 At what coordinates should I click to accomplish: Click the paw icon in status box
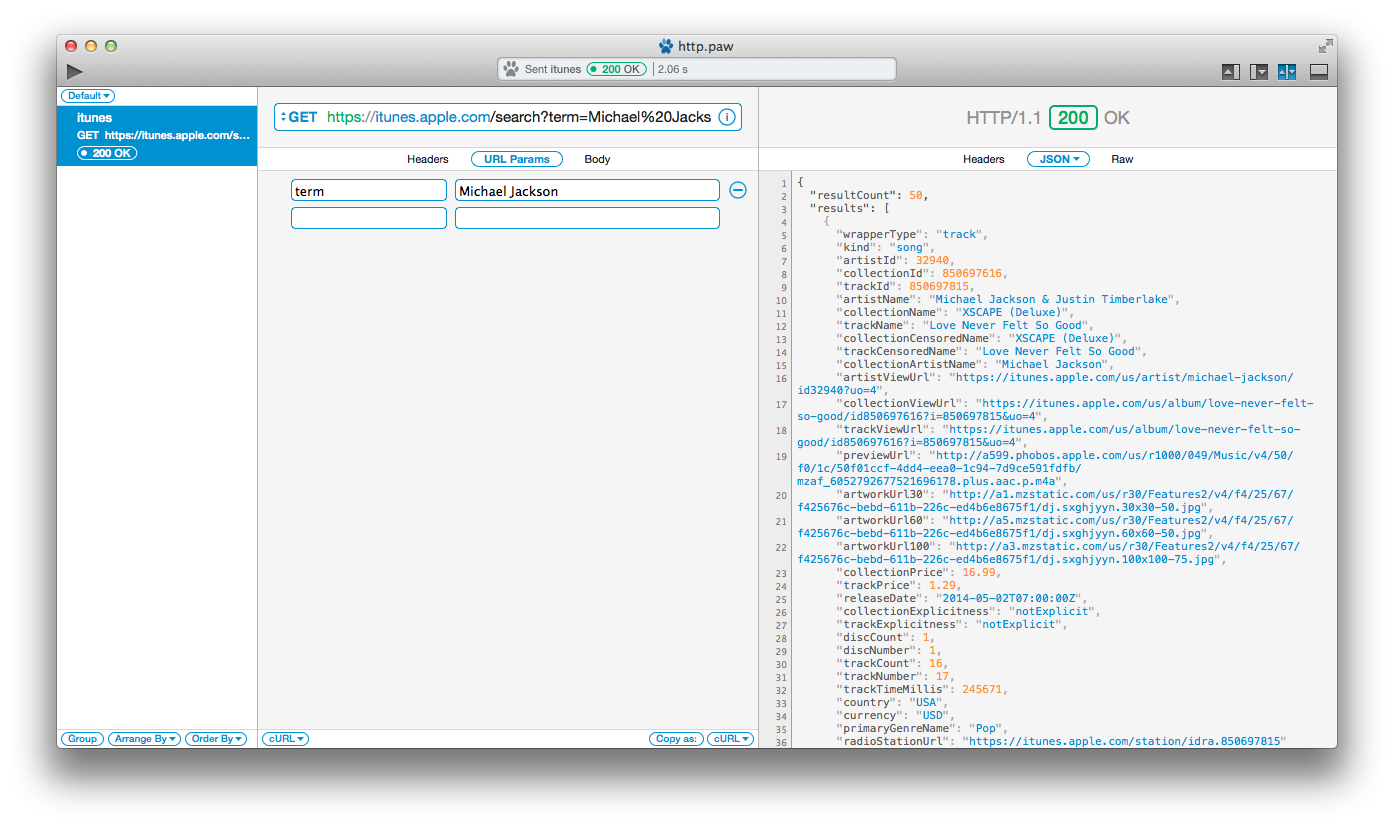[511, 69]
